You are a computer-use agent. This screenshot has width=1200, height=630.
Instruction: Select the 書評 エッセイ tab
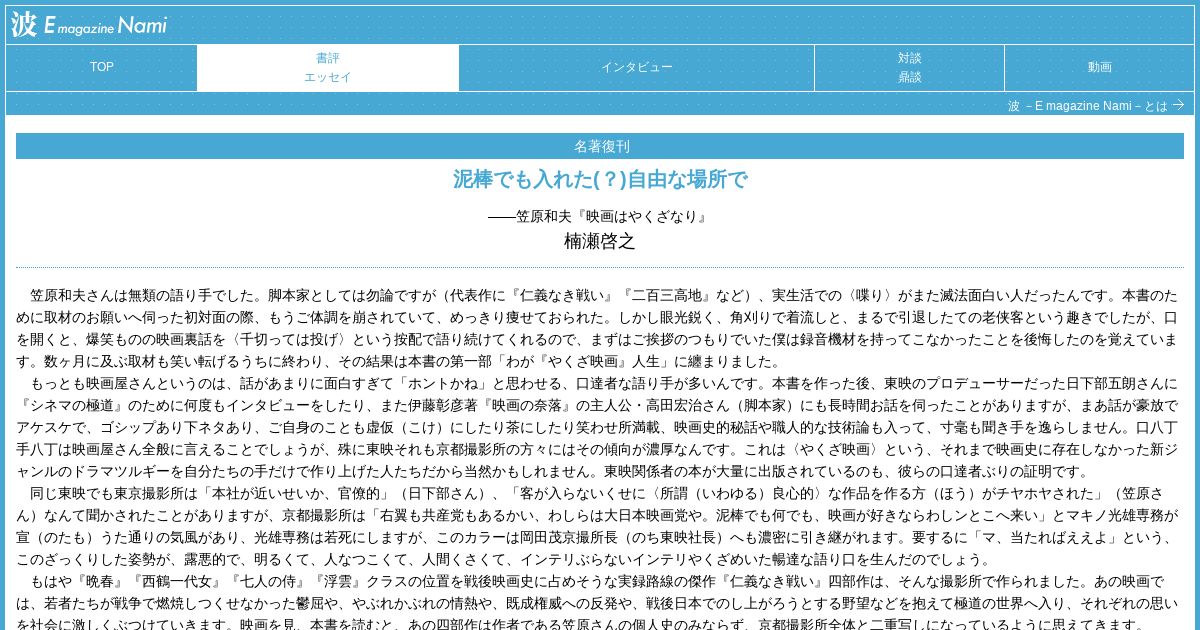pyautogui.click(x=328, y=67)
